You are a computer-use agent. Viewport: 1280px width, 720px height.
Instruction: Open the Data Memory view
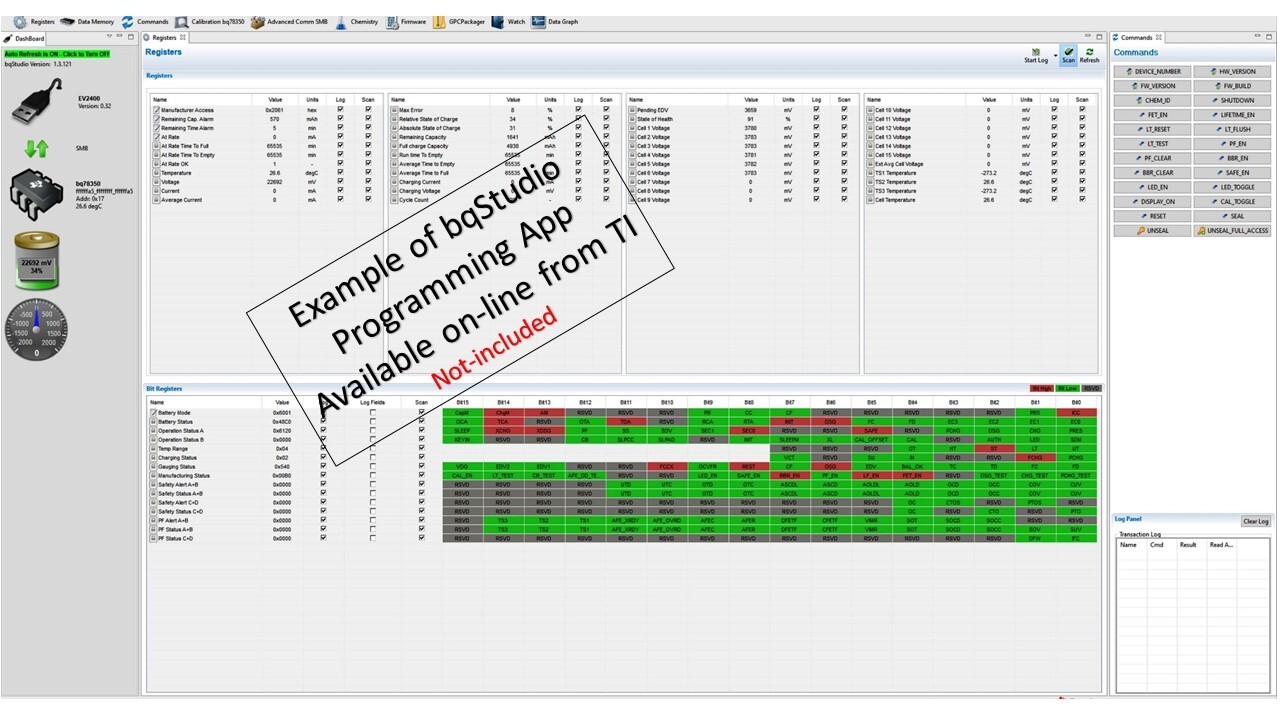(88, 21)
